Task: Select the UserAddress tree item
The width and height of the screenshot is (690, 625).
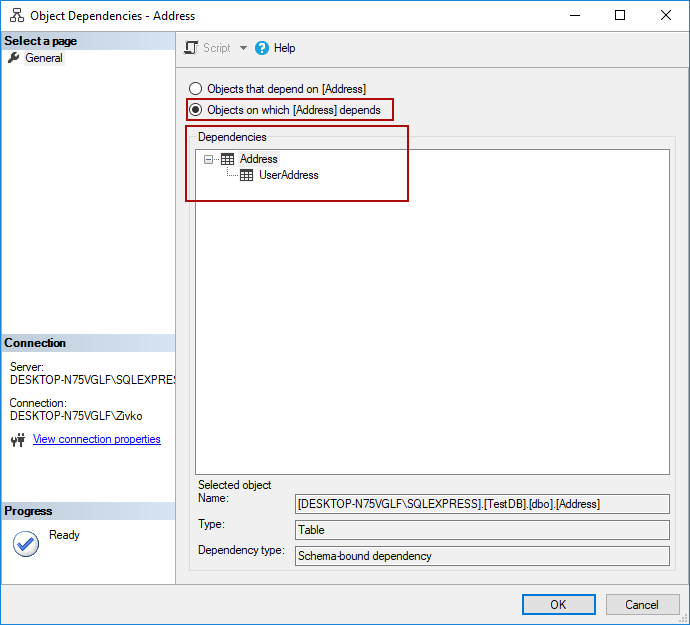Action: pyautogui.click(x=289, y=175)
